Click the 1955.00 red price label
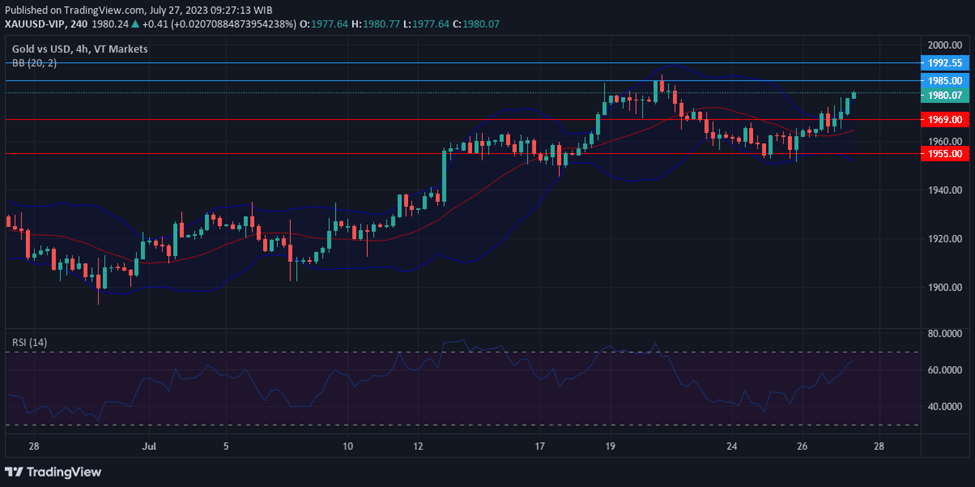 (944, 153)
